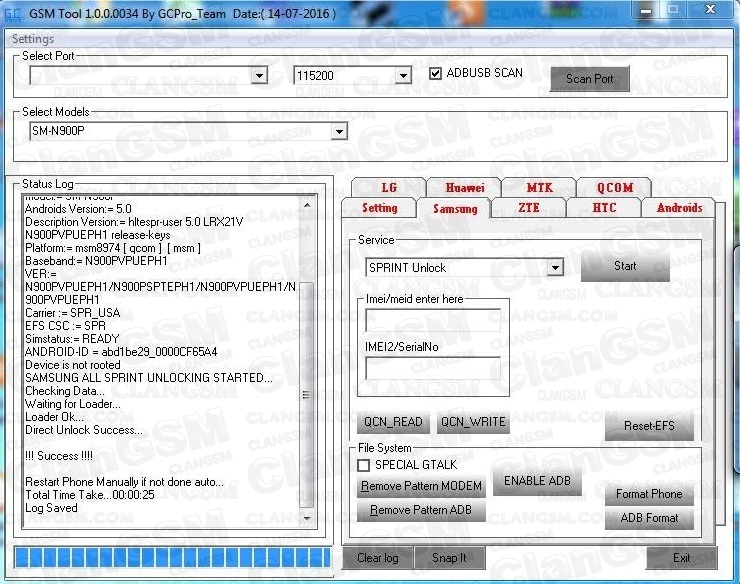The image size is (740, 584).
Task: Click the 'Platform:= msm8974' log line
Action: tap(113, 248)
